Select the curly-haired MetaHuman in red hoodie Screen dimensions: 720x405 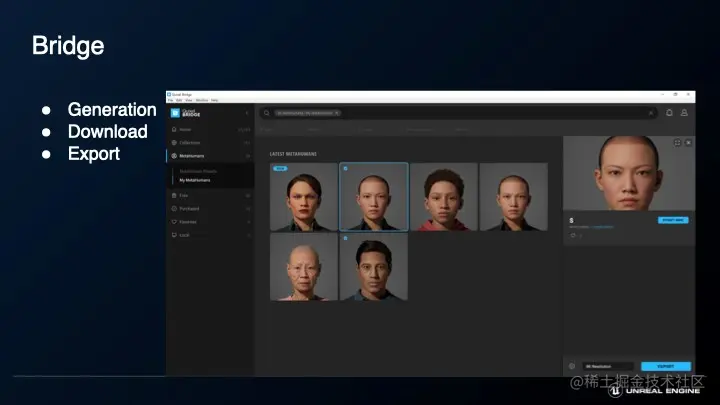(444, 197)
